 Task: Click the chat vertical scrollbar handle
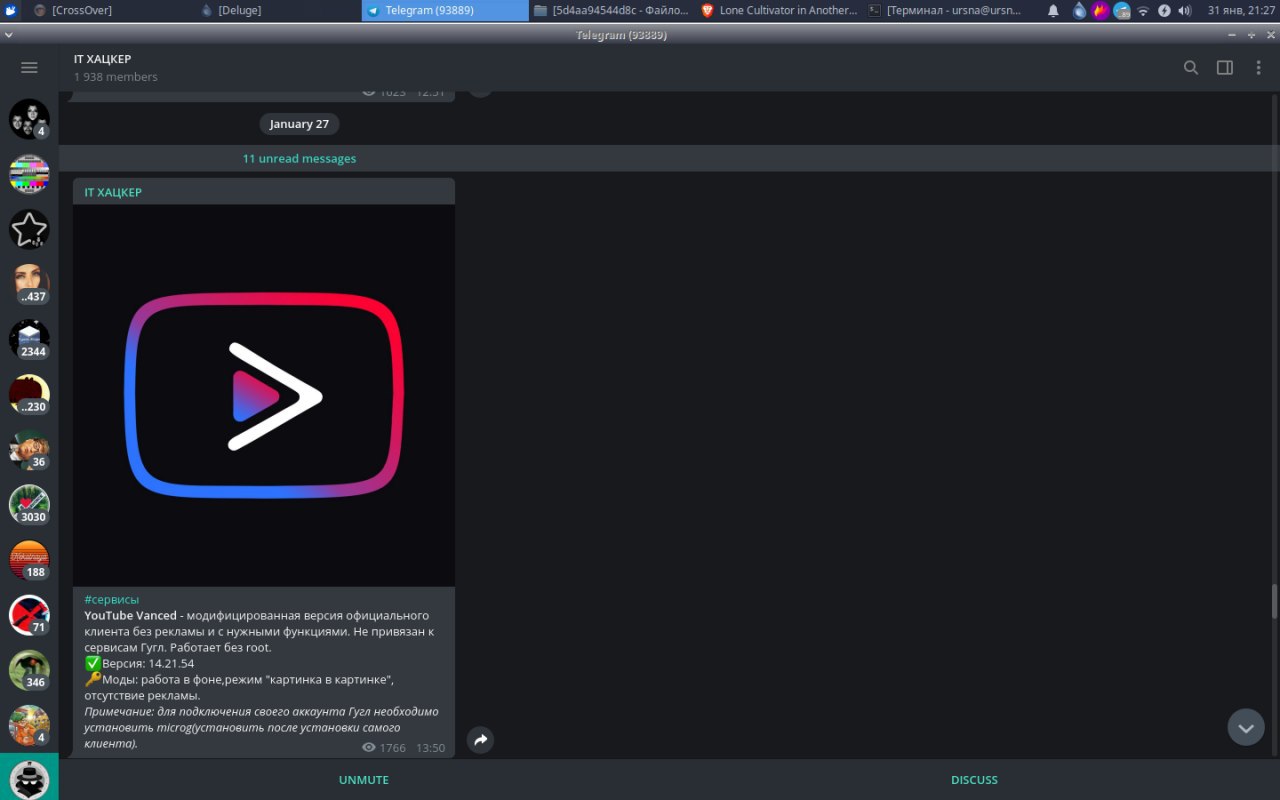pos(1274,602)
